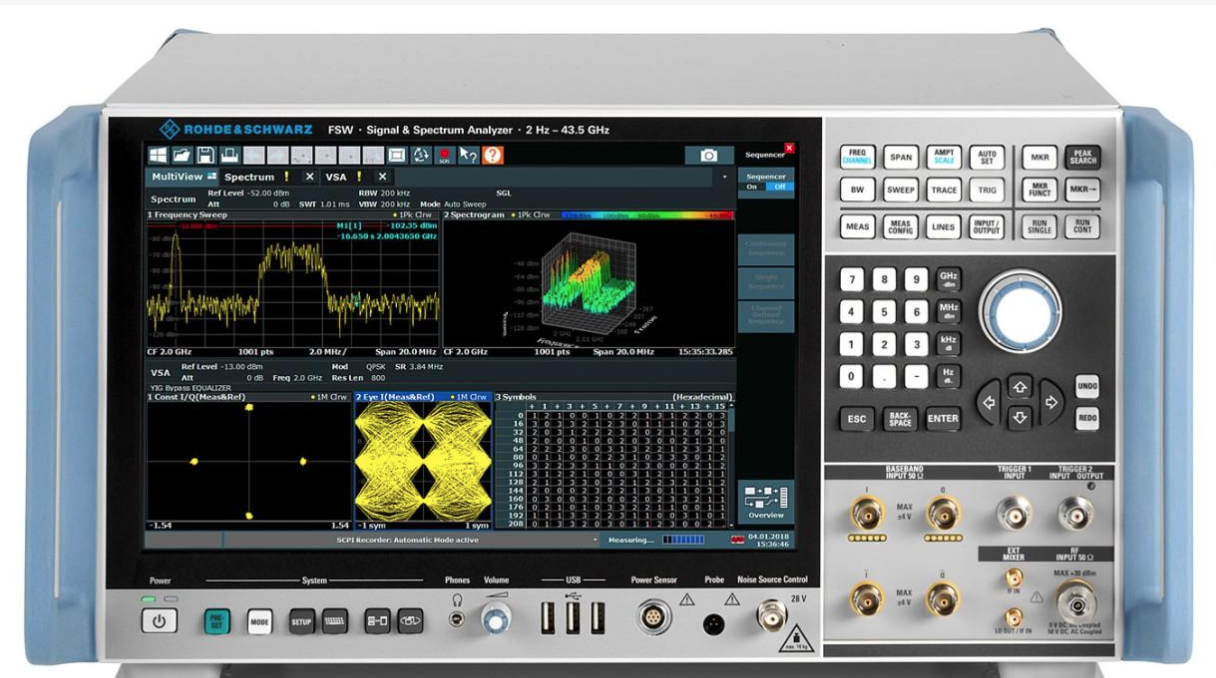1216x678 pixels.
Task: Select the context help pointer icon
Action: click(468, 155)
